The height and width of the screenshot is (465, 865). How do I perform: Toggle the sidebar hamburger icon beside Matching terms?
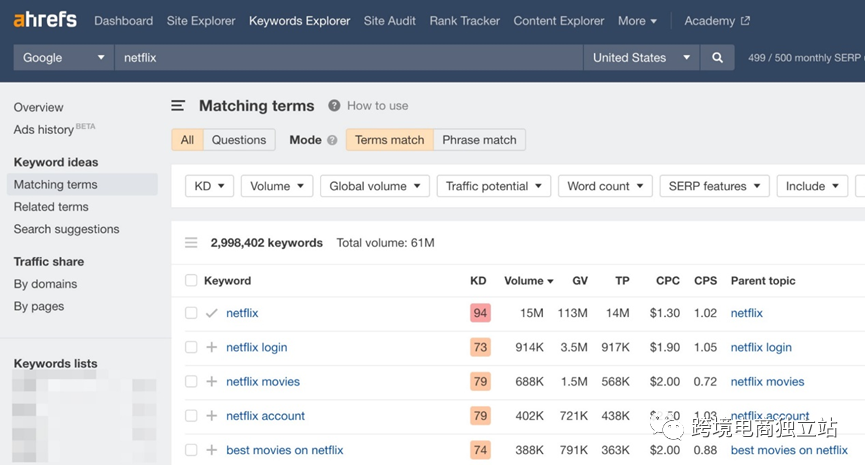pos(178,105)
